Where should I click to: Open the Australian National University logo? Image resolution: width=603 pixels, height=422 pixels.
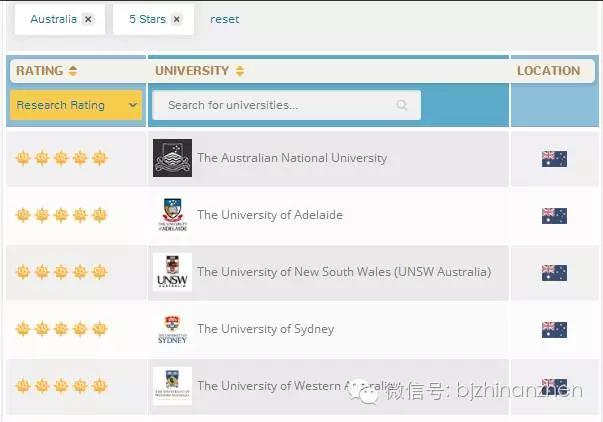172,158
